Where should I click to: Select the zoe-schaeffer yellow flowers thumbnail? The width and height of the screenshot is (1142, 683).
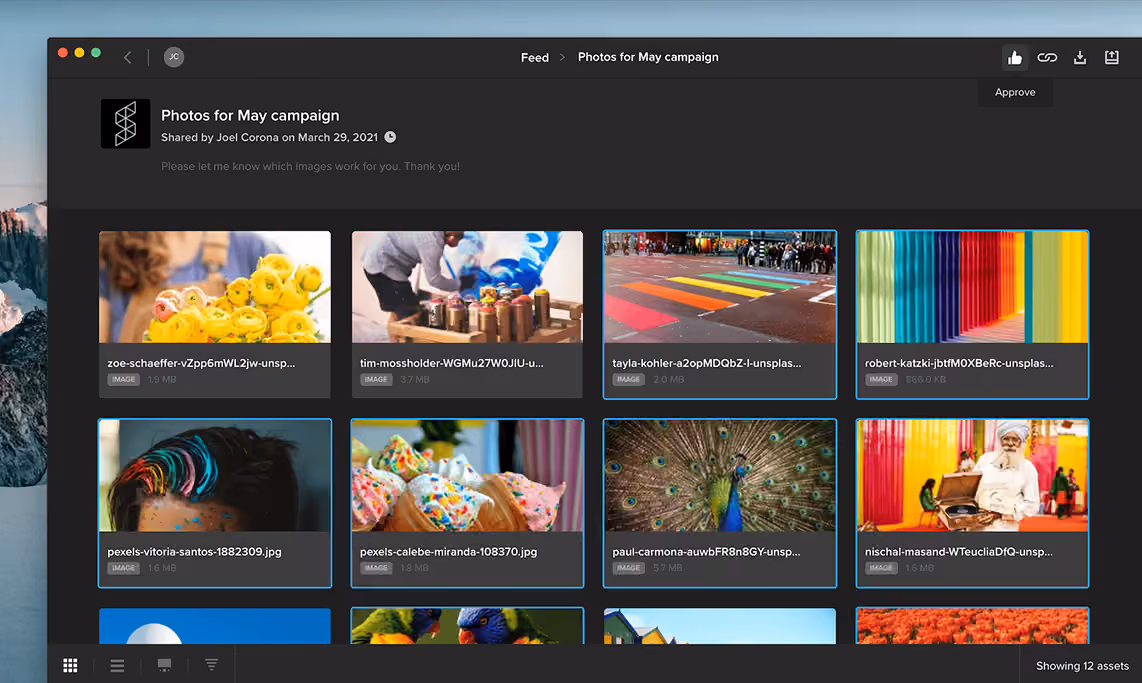pyautogui.click(x=215, y=287)
